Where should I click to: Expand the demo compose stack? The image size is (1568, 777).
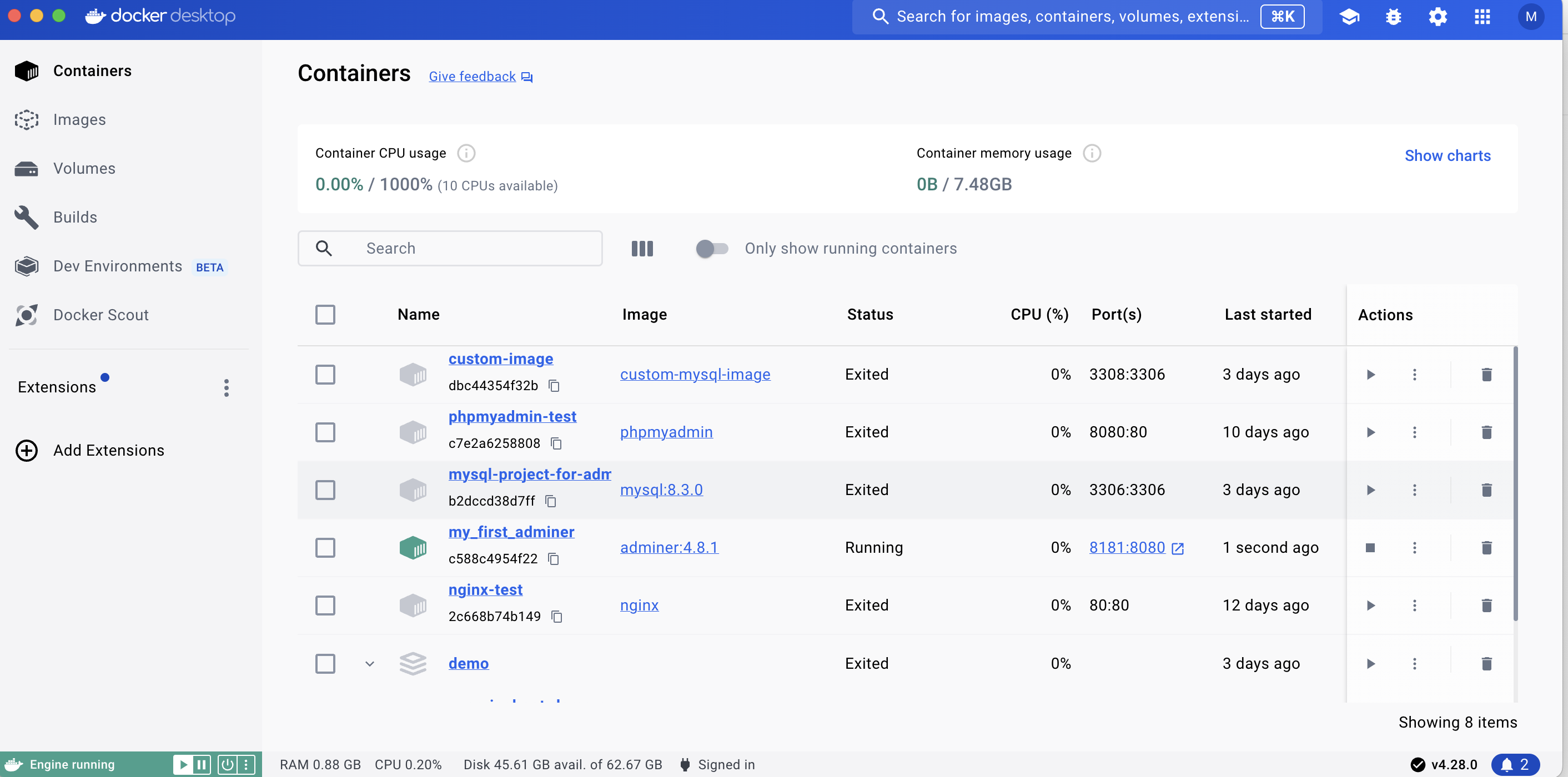coord(369,663)
